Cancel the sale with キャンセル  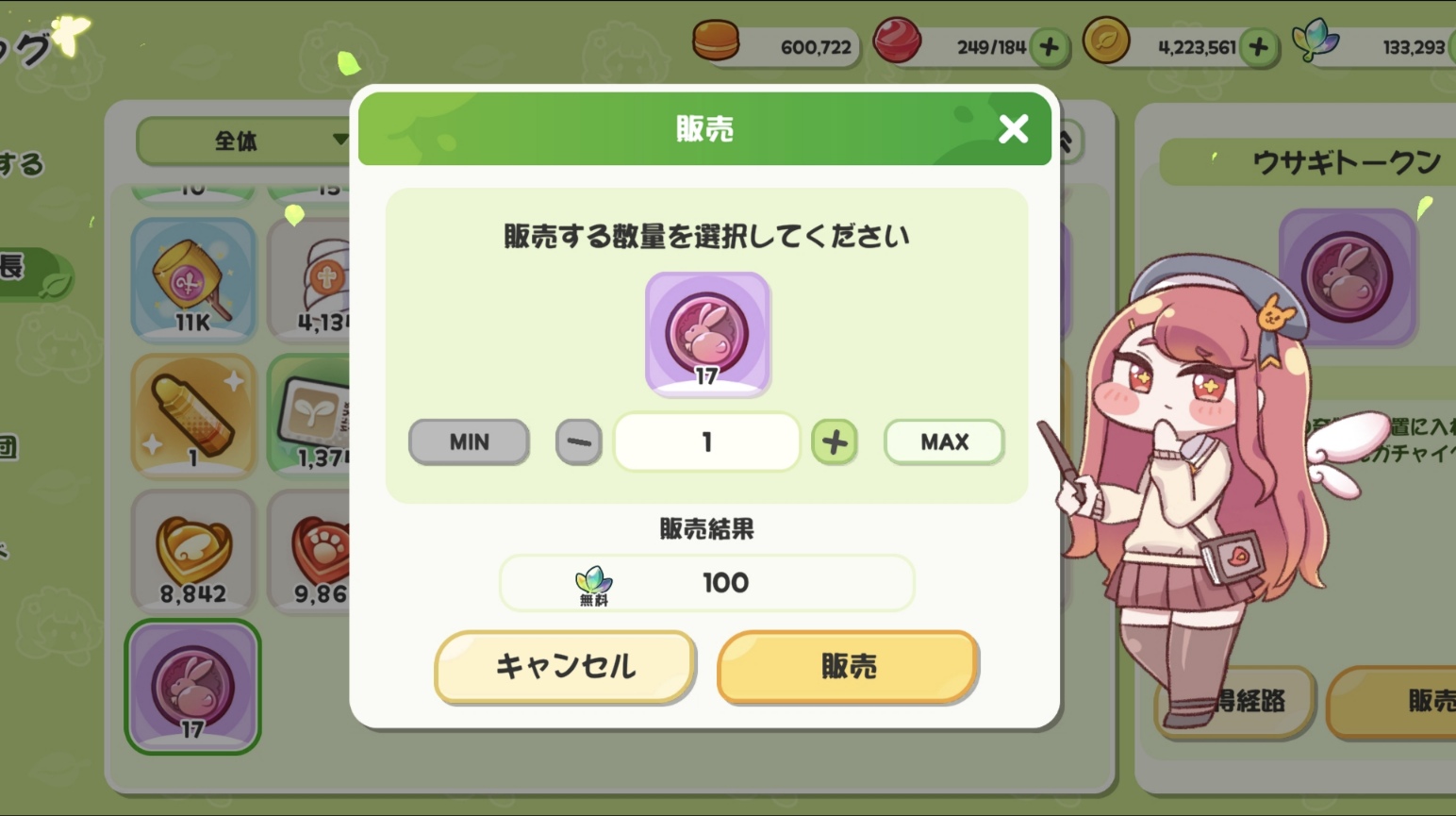click(565, 667)
